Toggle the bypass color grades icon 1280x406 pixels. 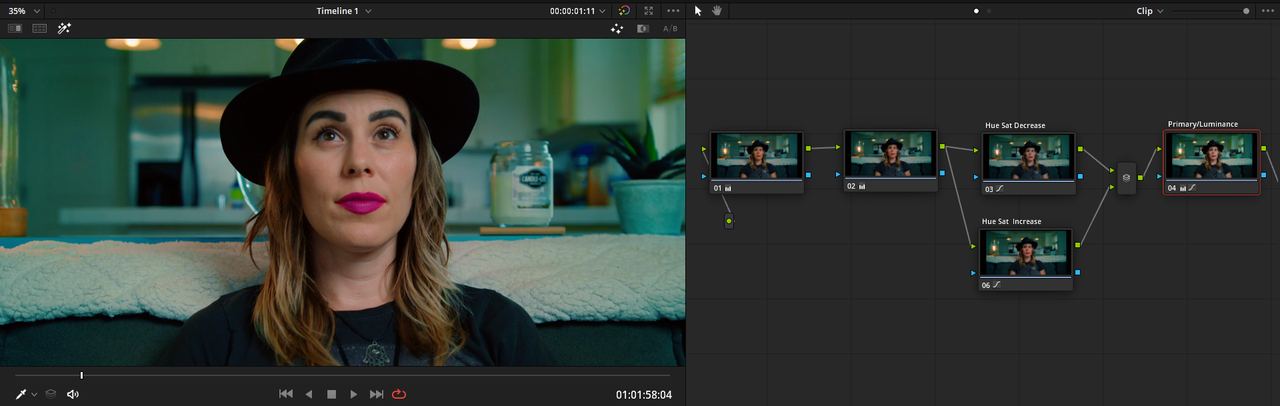click(624, 10)
